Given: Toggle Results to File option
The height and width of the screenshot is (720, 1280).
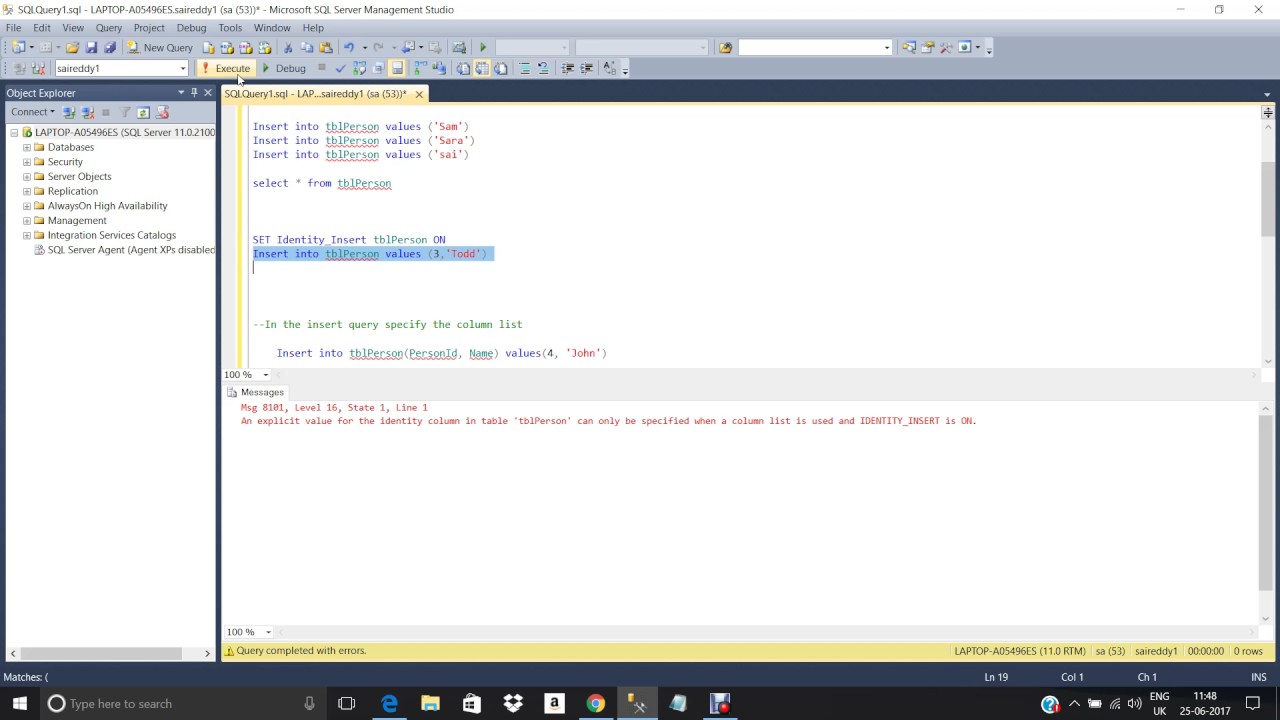Looking at the screenshot, I should pos(500,68).
